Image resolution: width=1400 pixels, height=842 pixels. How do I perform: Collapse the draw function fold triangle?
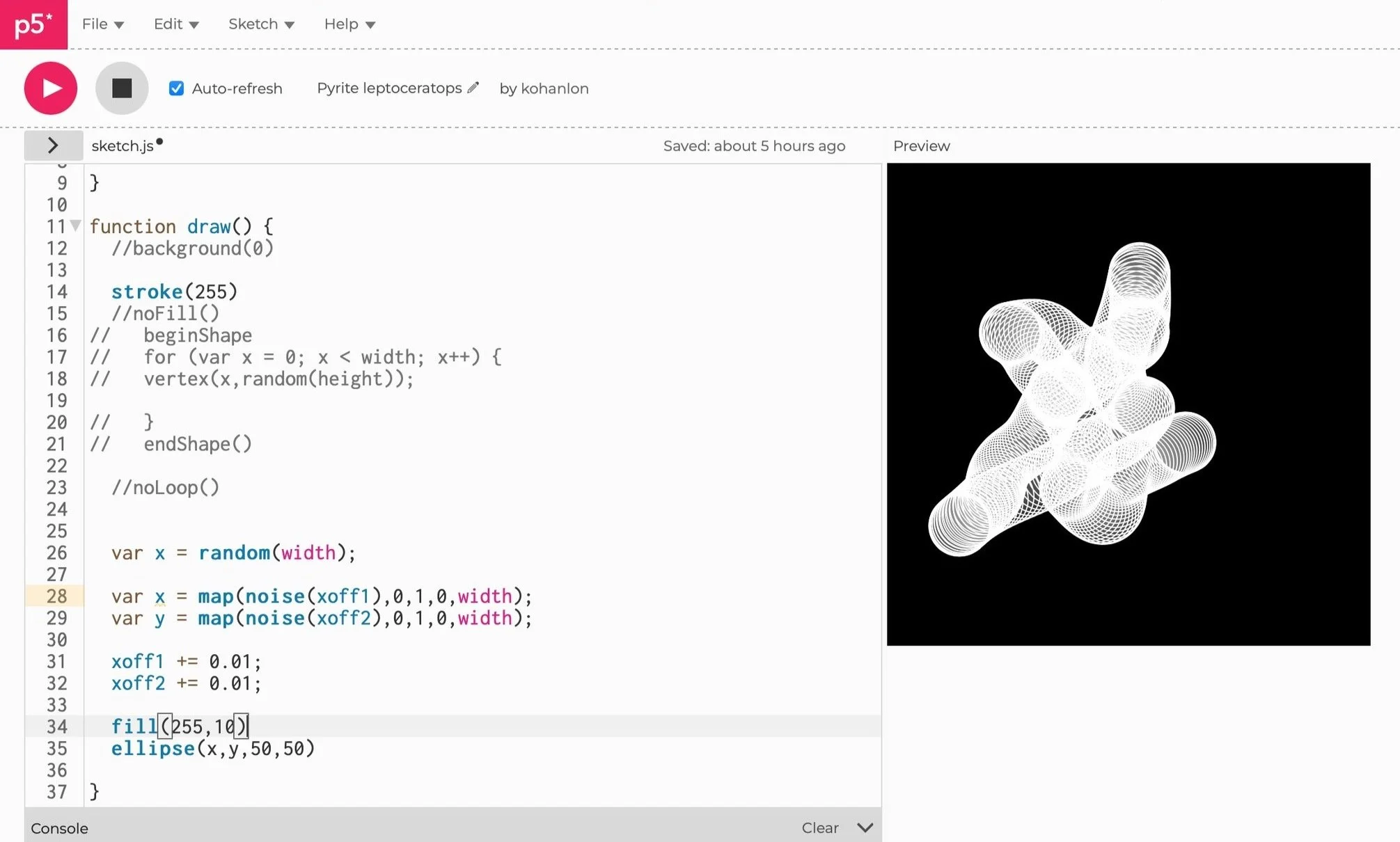pyautogui.click(x=76, y=225)
